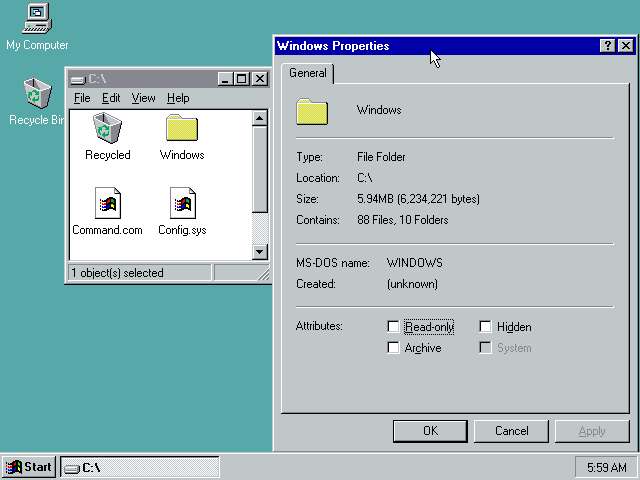Click the vertical scrollbar thumb in C:\ window

260,169
